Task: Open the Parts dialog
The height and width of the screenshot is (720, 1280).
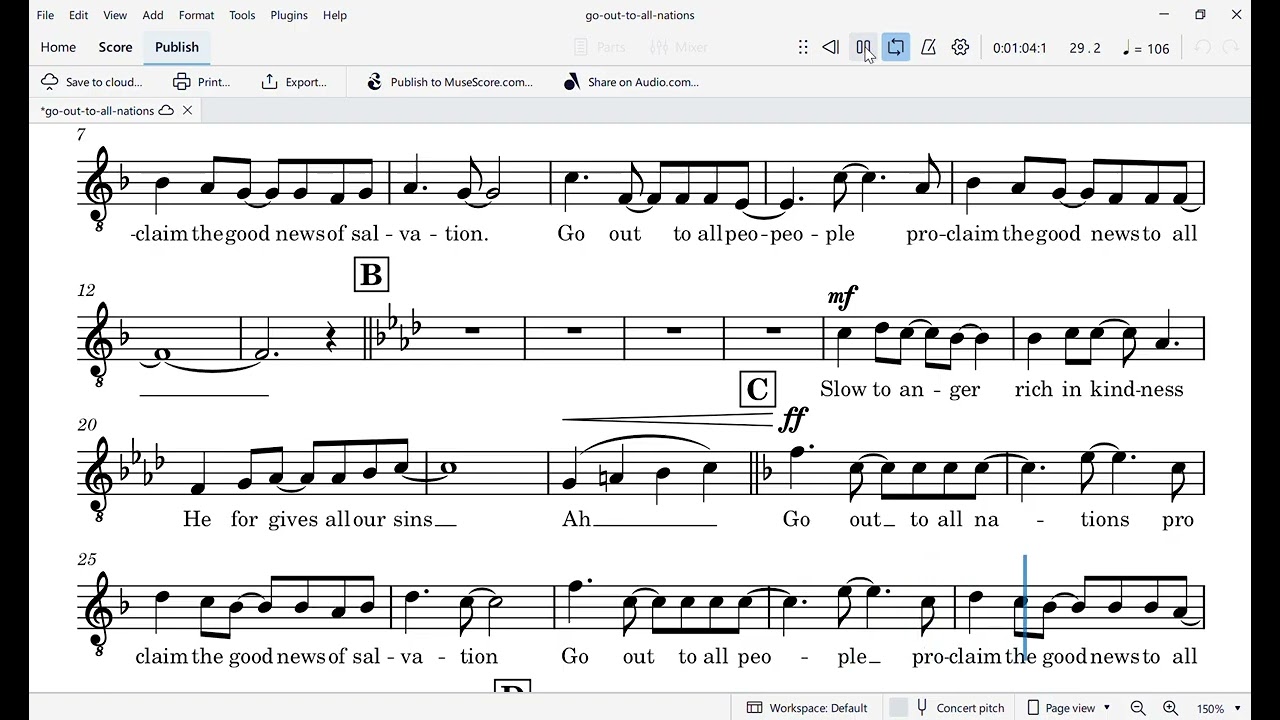Action: pyautogui.click(x=600, y=47)
